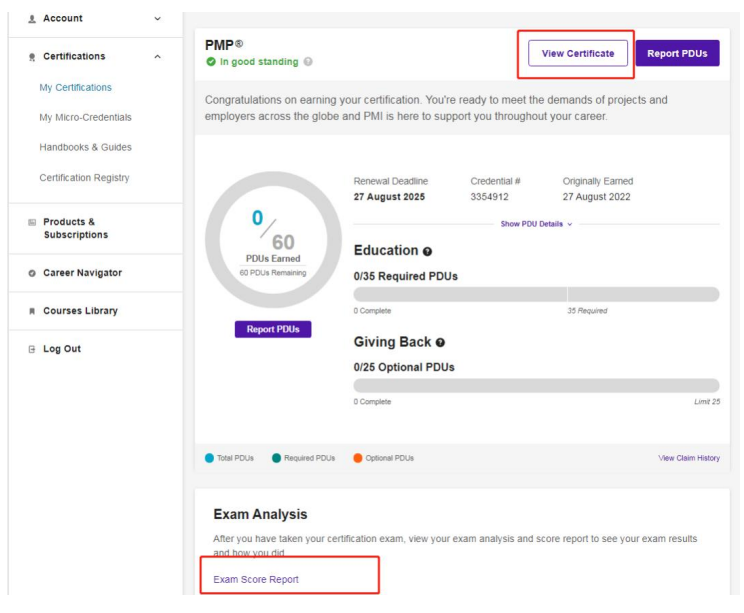Click the green check good-standing icon
This screenshot has height=613, width=744.
[x=211, y=62]
